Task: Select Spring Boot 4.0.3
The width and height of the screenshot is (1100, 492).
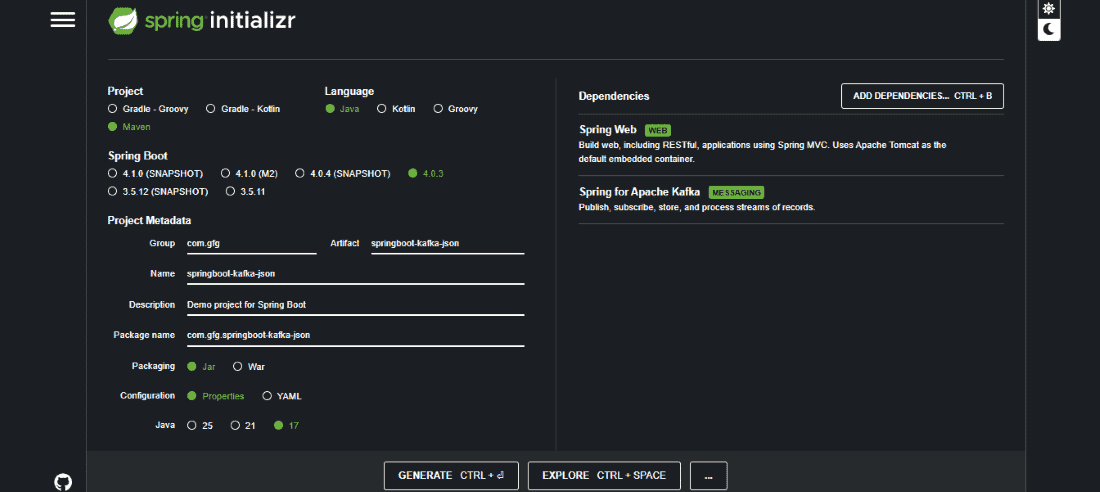Action: (426, 173)
